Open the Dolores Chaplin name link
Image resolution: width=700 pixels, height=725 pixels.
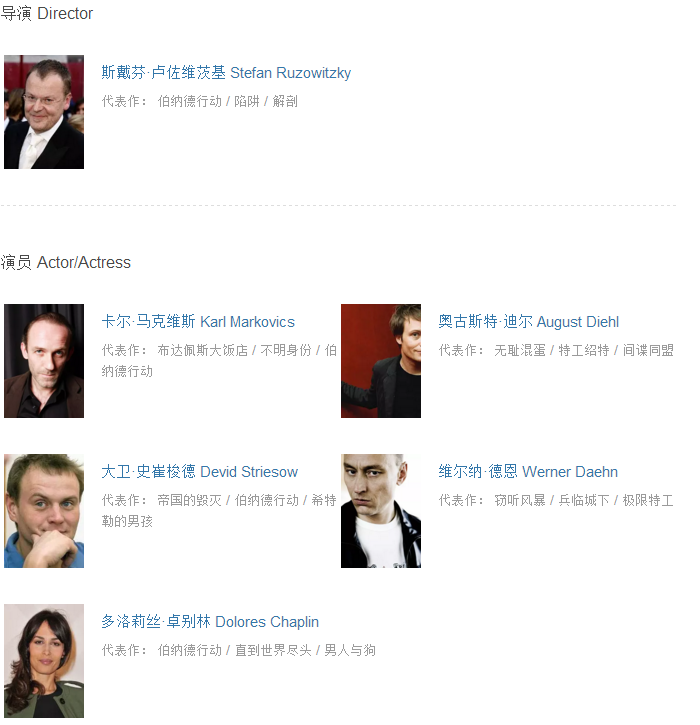[x=210, y=621]
